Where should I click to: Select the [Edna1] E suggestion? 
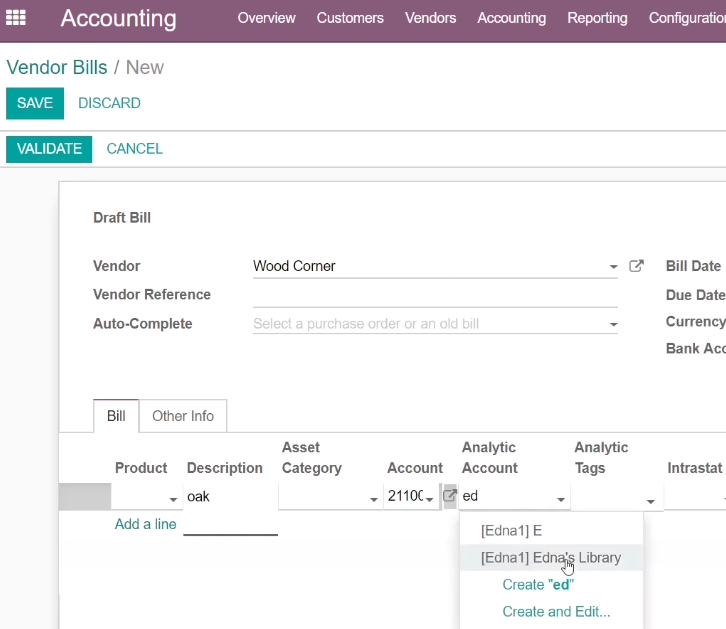tap(551, 530)
